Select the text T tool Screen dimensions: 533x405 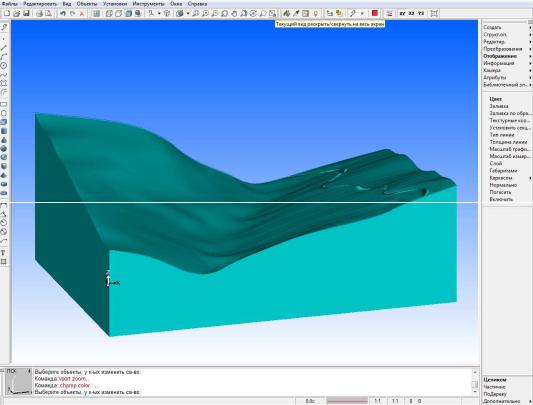tap(3, 253)
